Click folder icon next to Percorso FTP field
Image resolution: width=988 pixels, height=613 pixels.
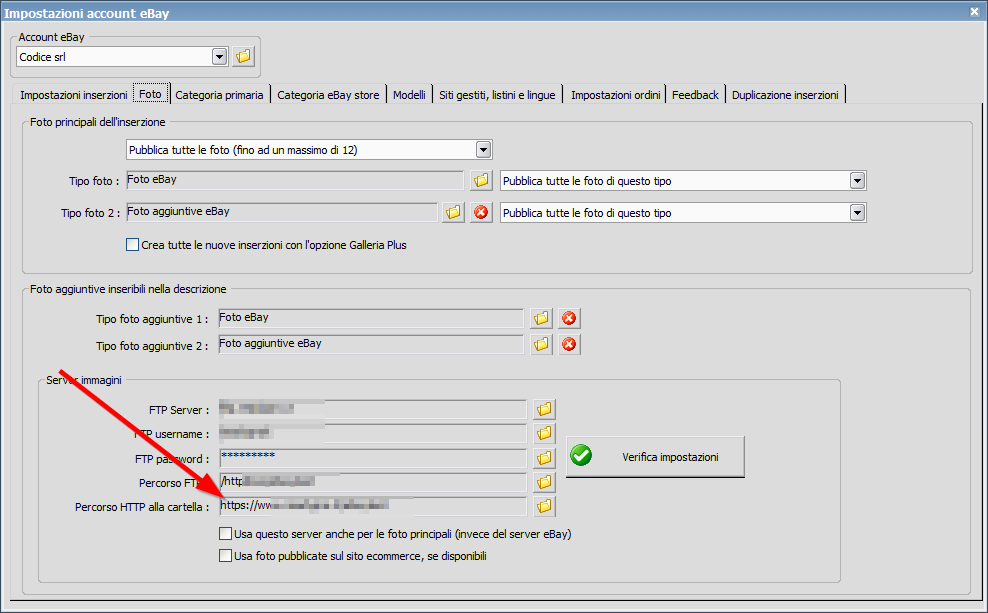point(544,483)
